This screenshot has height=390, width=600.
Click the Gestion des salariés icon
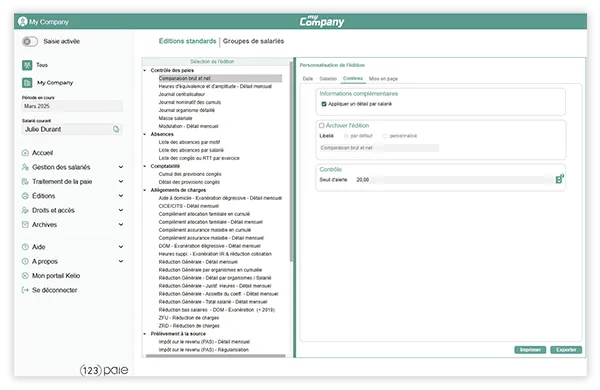point(25,167)
